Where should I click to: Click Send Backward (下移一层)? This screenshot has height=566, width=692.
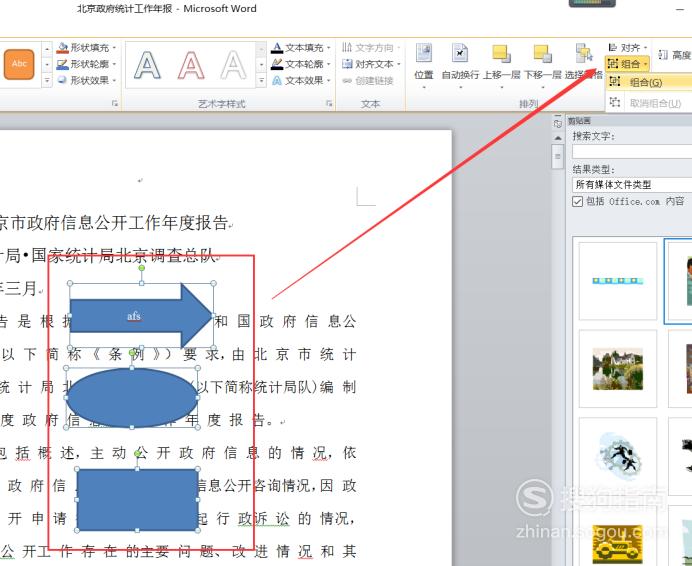pyautogui.click(x=542, y=64)
